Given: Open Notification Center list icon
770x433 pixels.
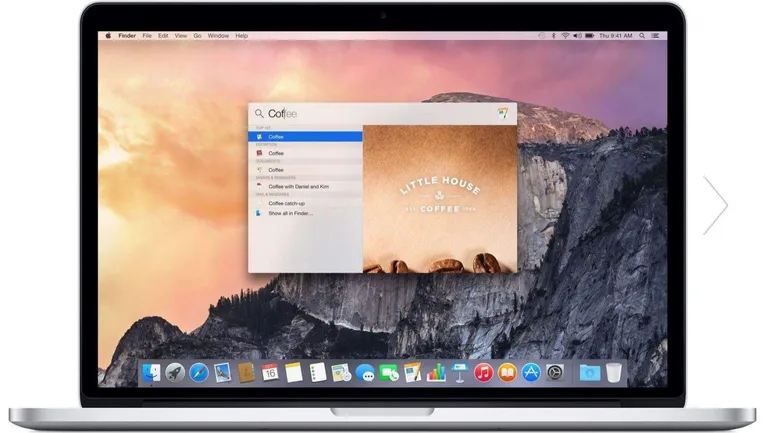Looking at the screenshot, I should pos(655,36).
